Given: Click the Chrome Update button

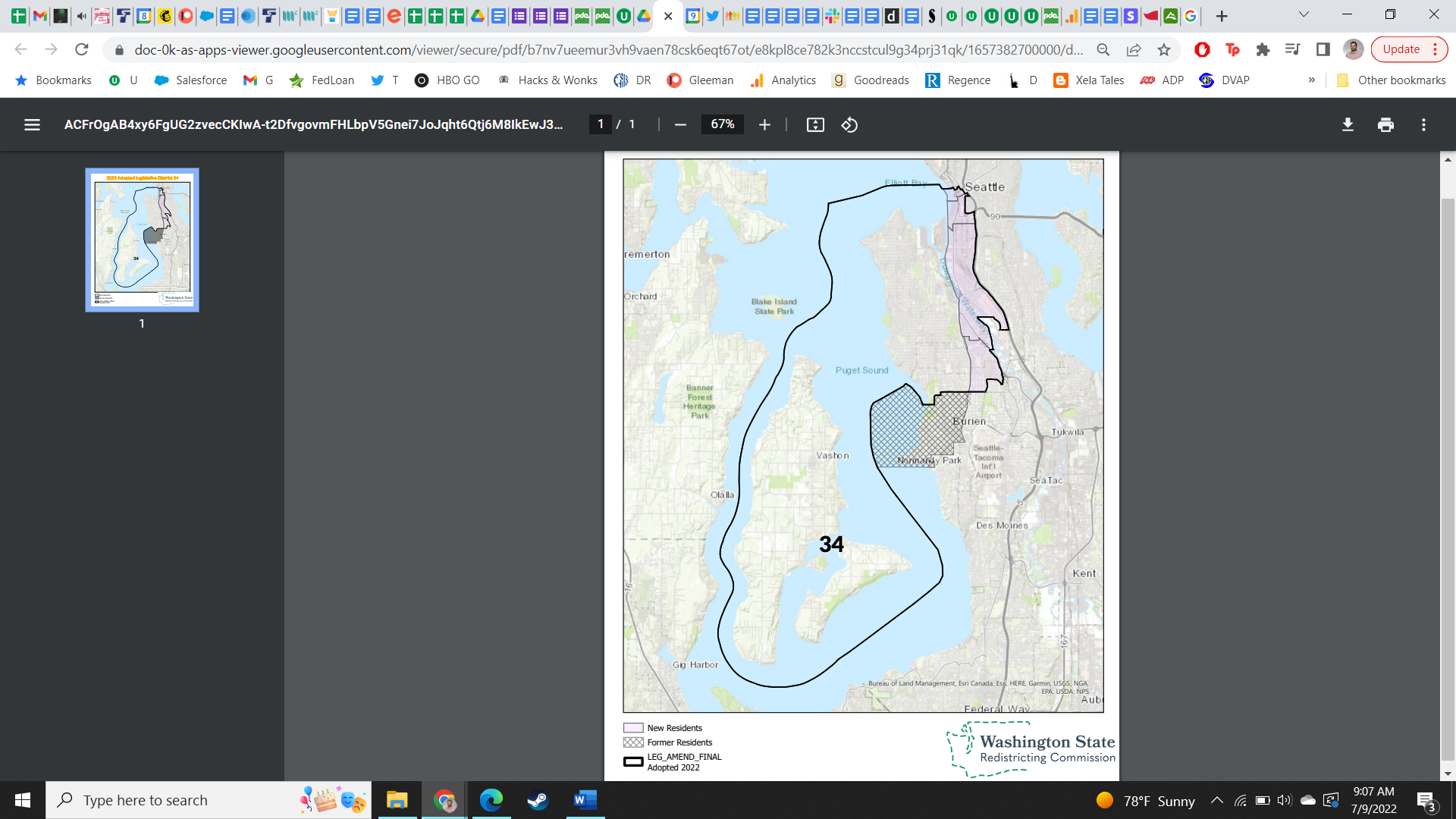Looking at the screenshot, I should pos(1401,50).
